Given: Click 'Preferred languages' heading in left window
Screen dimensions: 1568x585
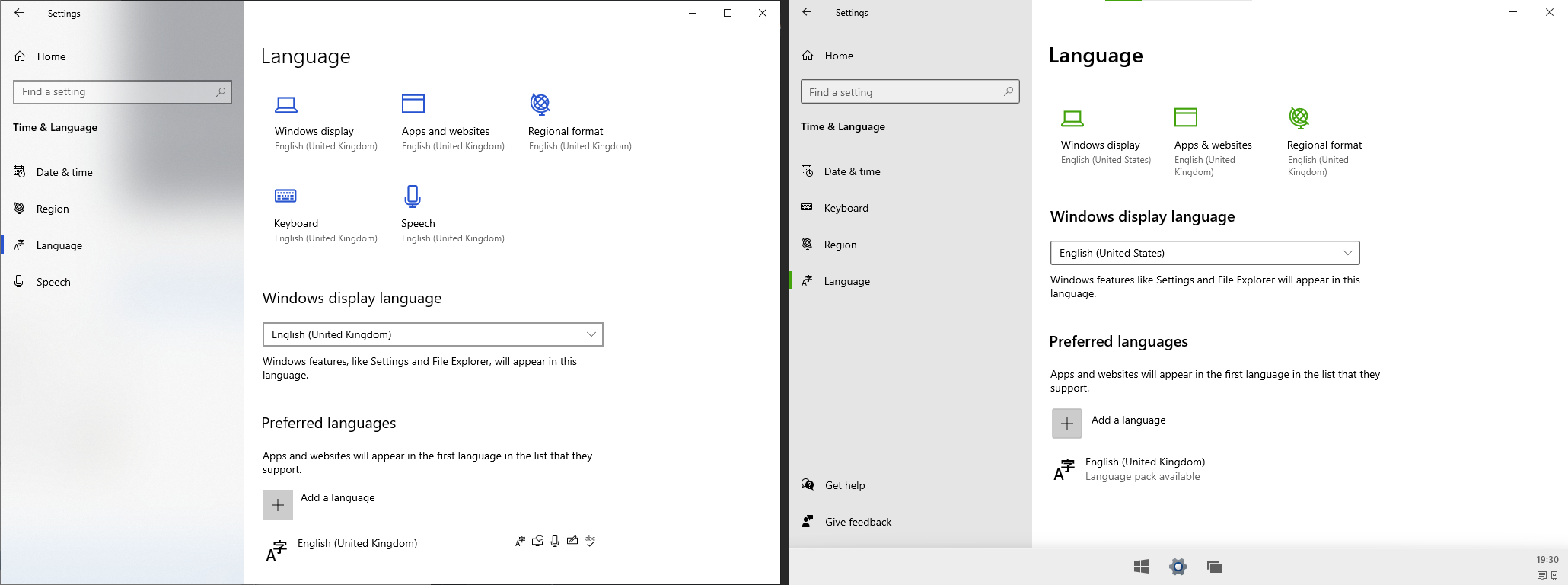Looking at the screenshot, I should tap(329, 423).
